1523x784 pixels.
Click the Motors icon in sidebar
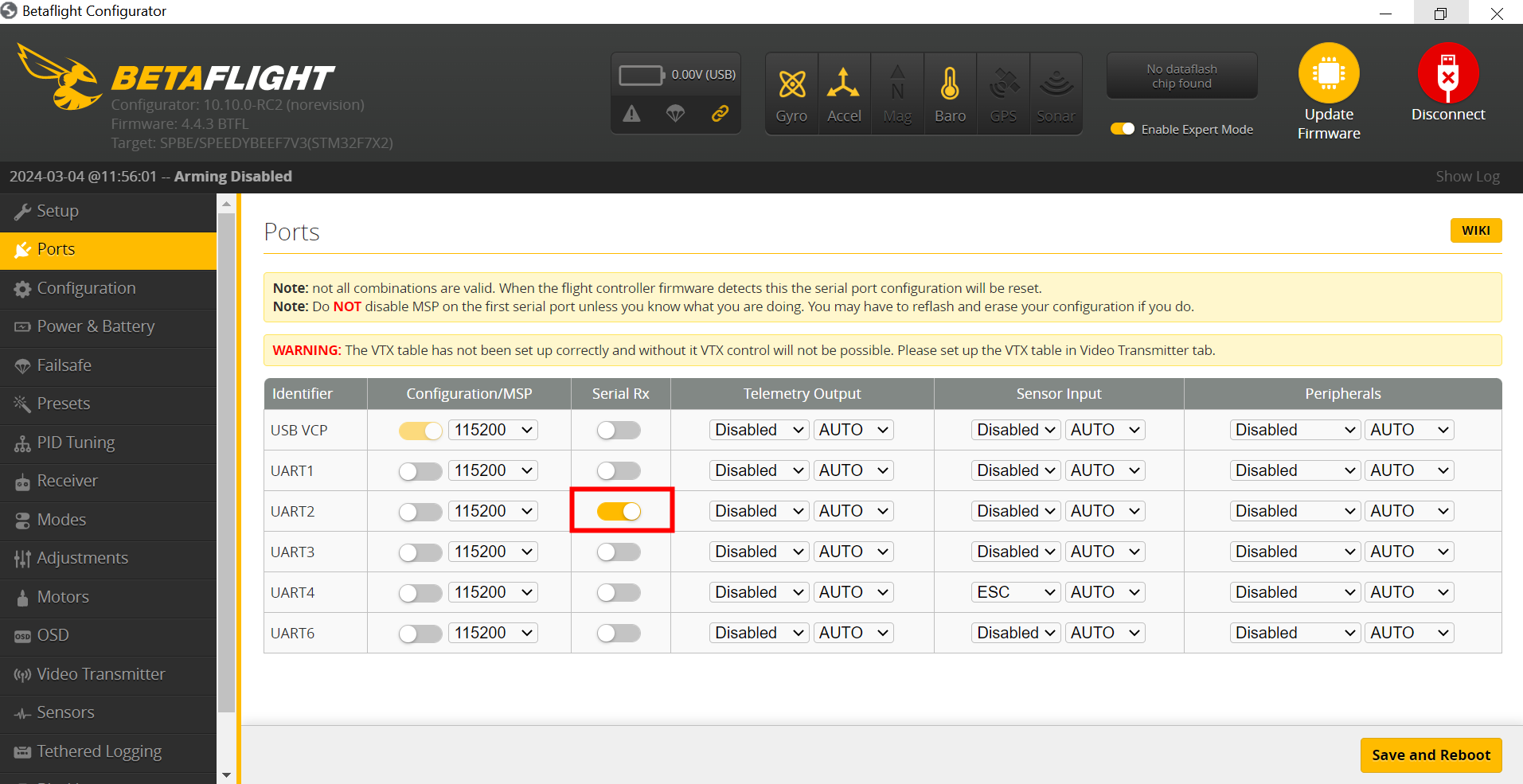22,598
